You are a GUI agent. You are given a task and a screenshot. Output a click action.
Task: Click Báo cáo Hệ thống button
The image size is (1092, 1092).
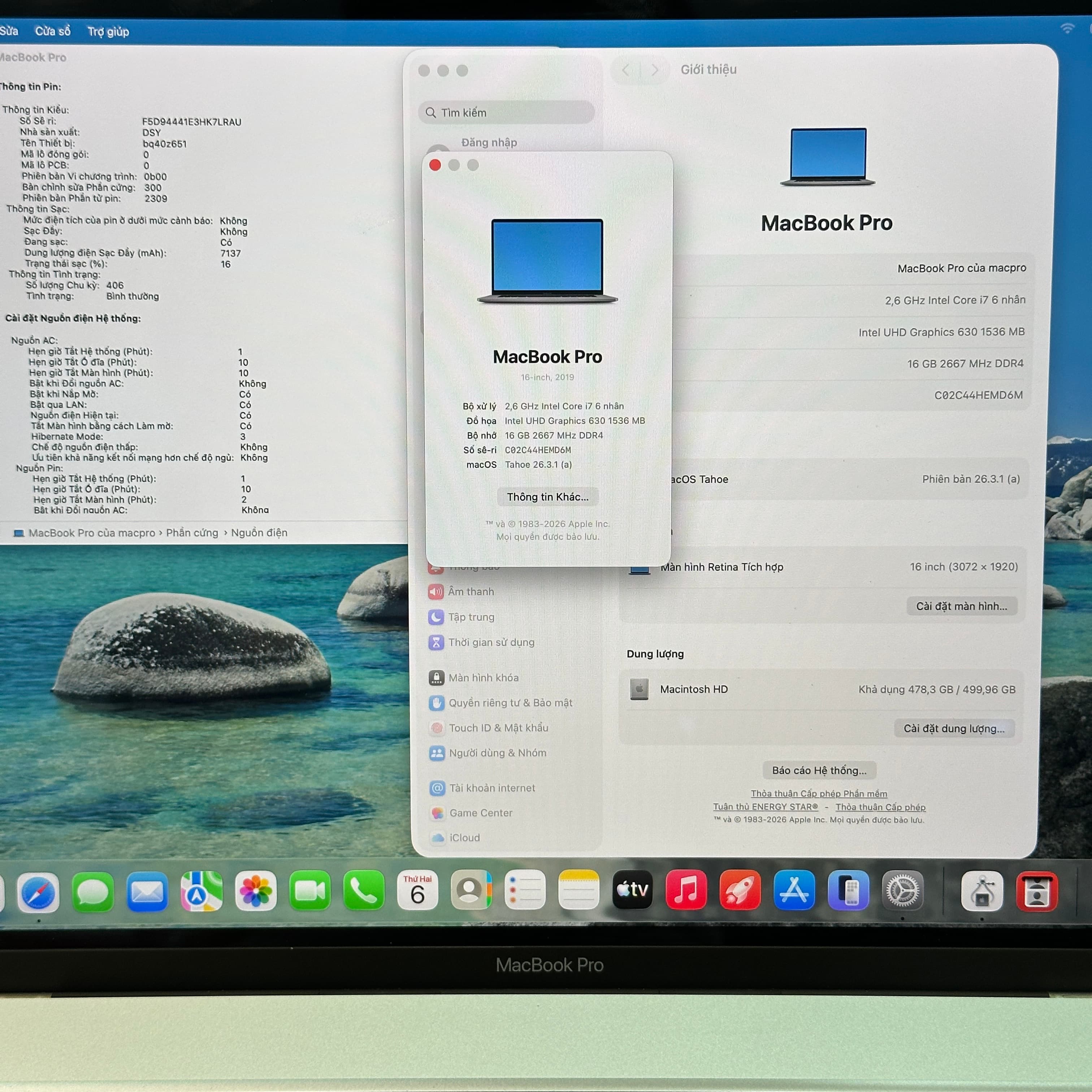point(819,770)
